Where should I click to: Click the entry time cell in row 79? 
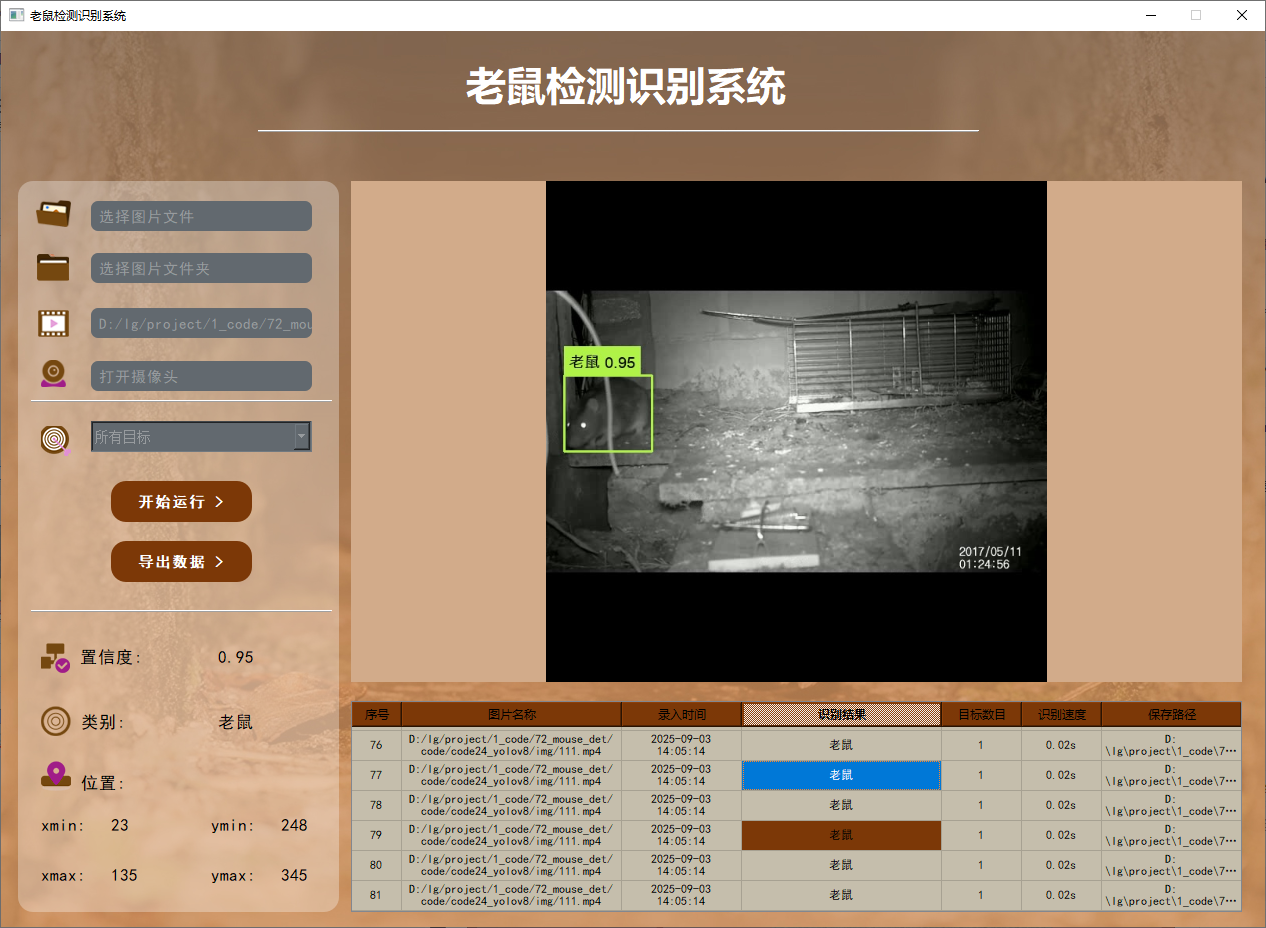[682, 835]
